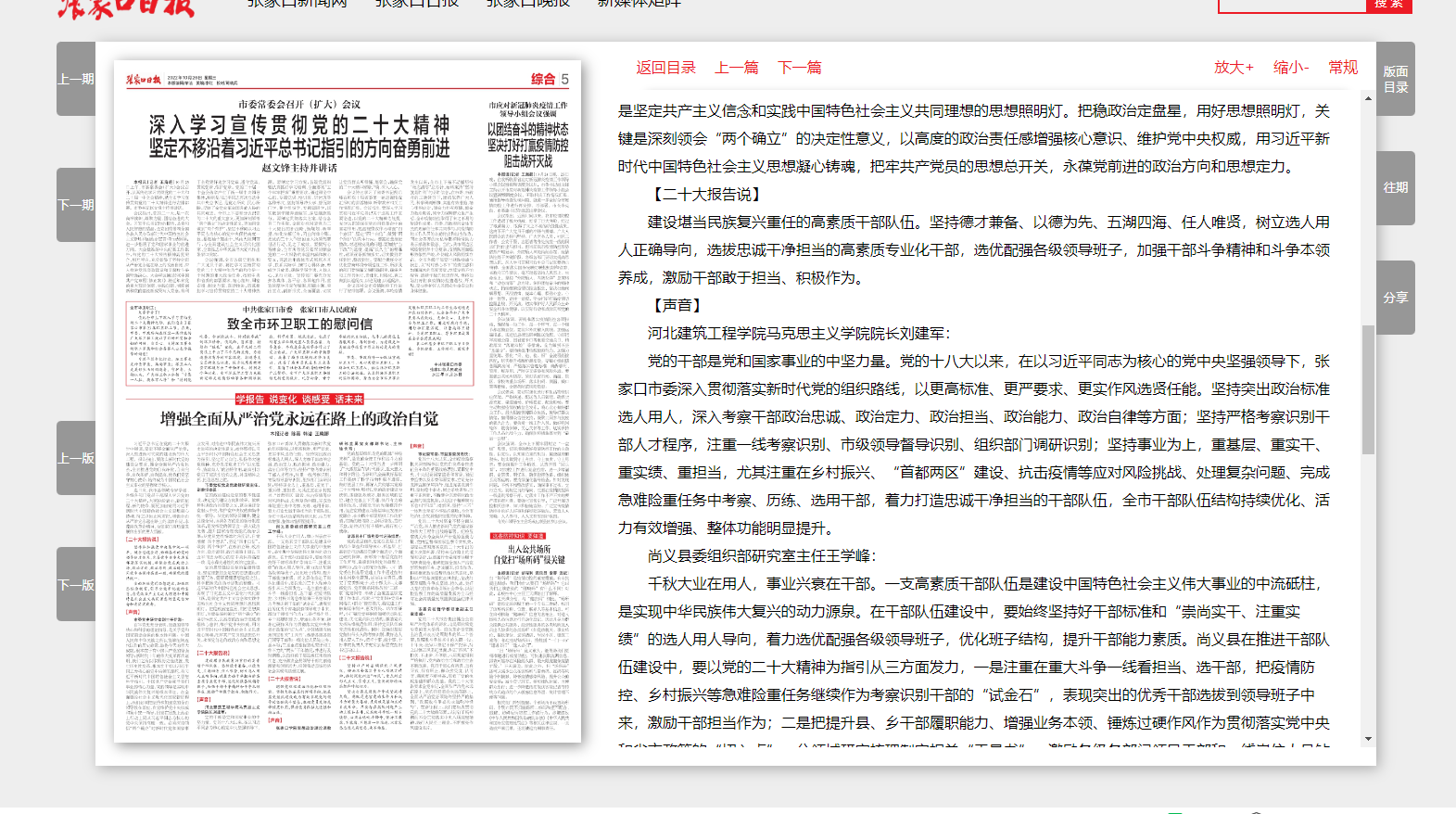Shrink text with 缩小-
Image resolution: width=1456 pixels, height=814 pixels.
pos(1291,68)
